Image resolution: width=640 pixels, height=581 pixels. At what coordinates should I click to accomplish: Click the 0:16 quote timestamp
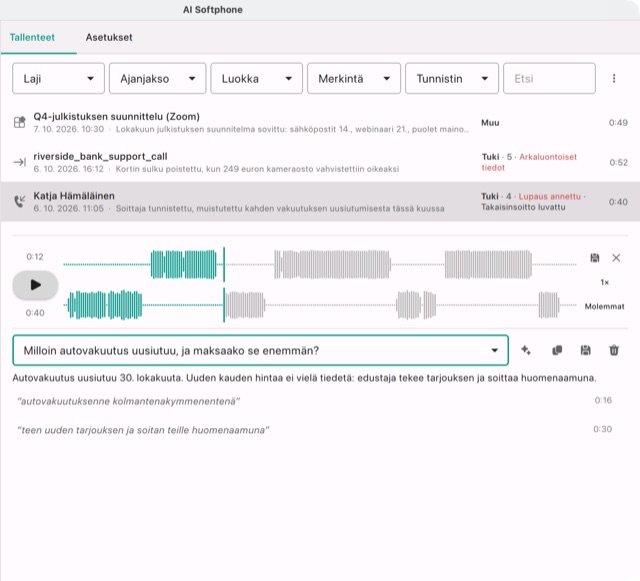603,400
